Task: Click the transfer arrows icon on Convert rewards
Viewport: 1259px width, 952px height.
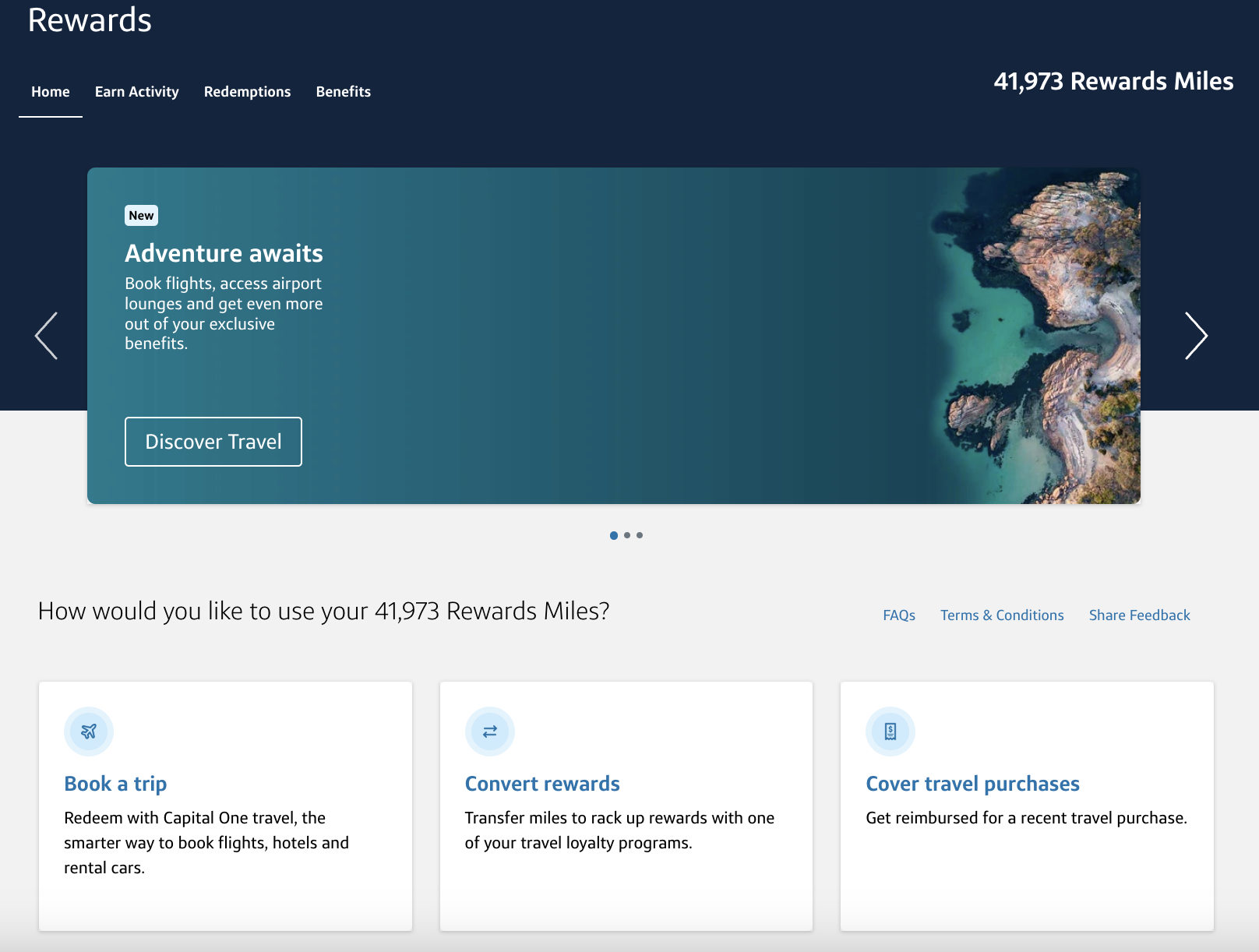Action: coord(489,732)
